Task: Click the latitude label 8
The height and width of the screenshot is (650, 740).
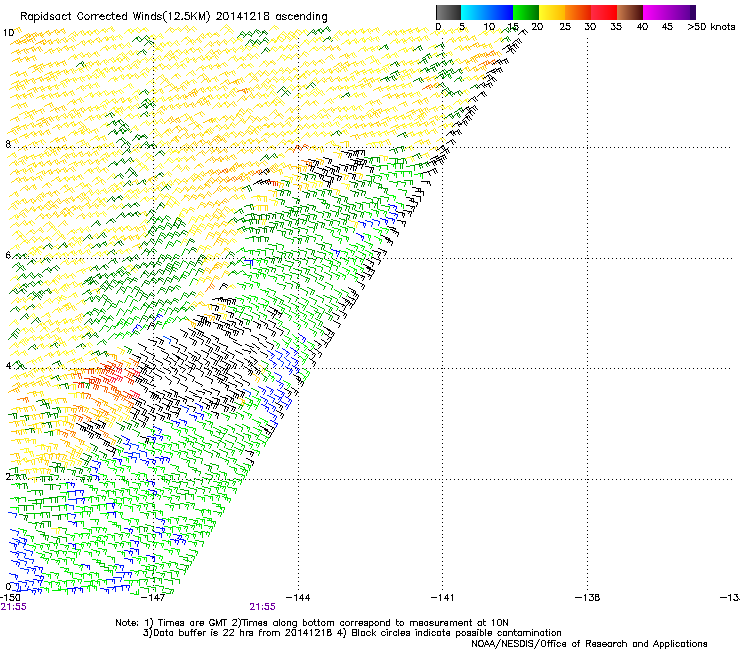Action: 8,144
